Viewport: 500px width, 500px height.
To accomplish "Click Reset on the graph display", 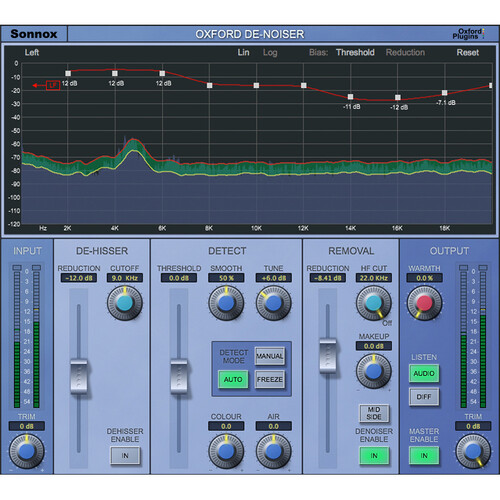I will click(468, 52).
